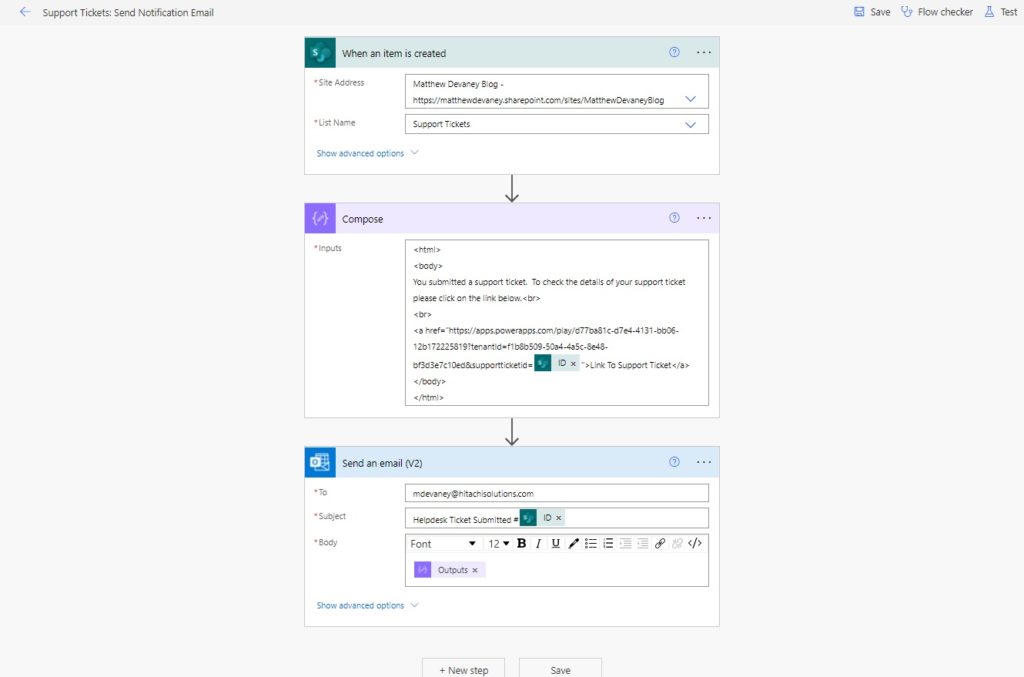Click the bottom Save button
Screen dimensions: 1024x677
coord(560,668)
